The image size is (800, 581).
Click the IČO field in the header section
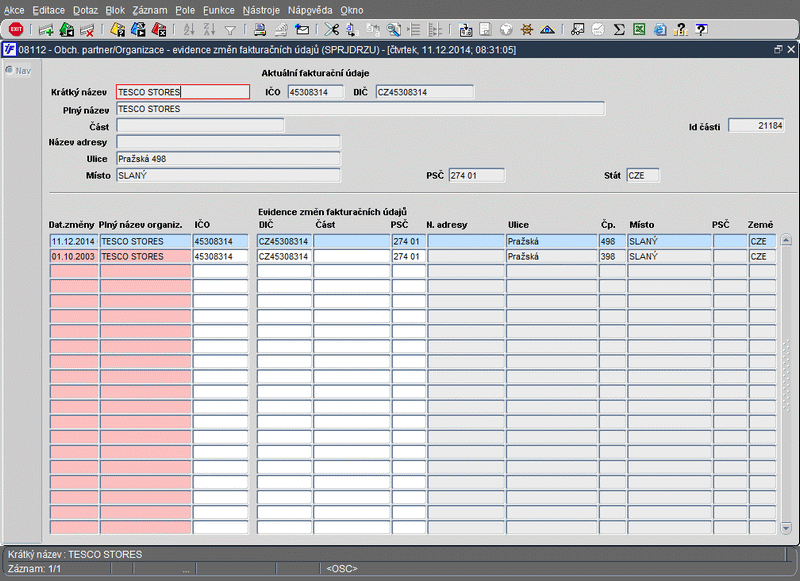315,92
